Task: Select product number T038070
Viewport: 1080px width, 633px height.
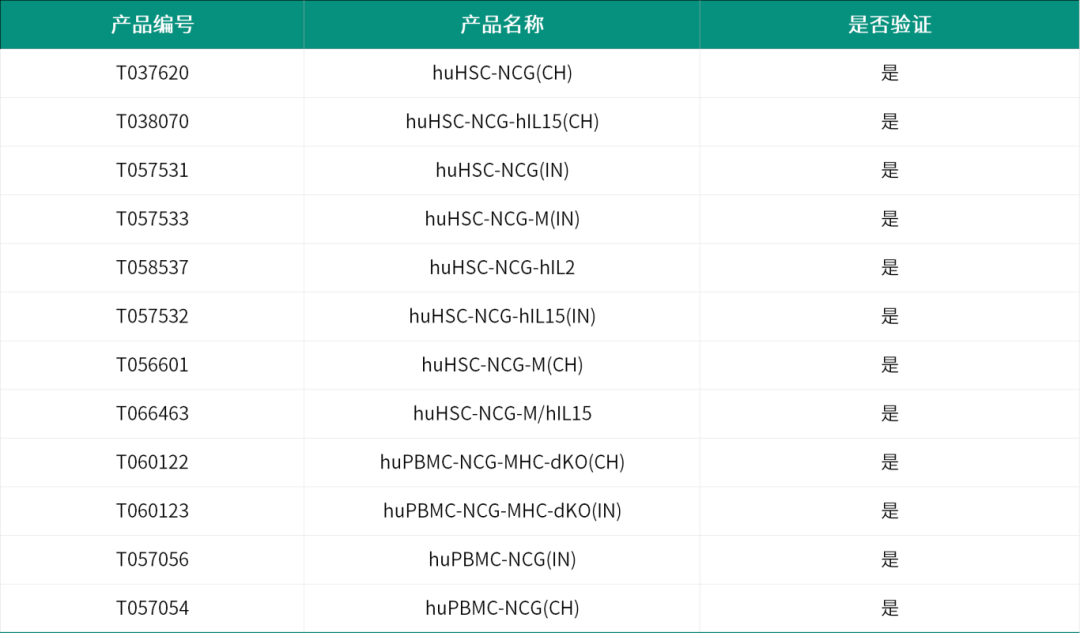Action: coord(152,122)
